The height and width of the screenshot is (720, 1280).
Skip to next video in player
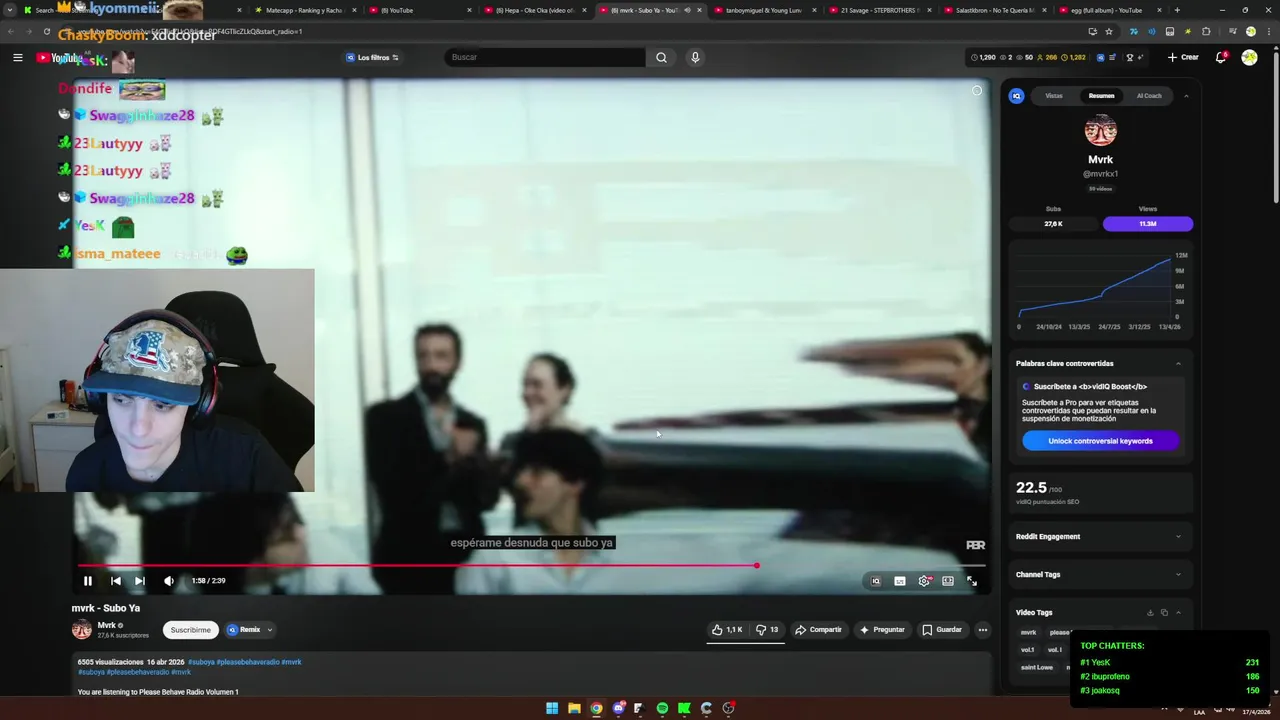[x=140, y=581]
